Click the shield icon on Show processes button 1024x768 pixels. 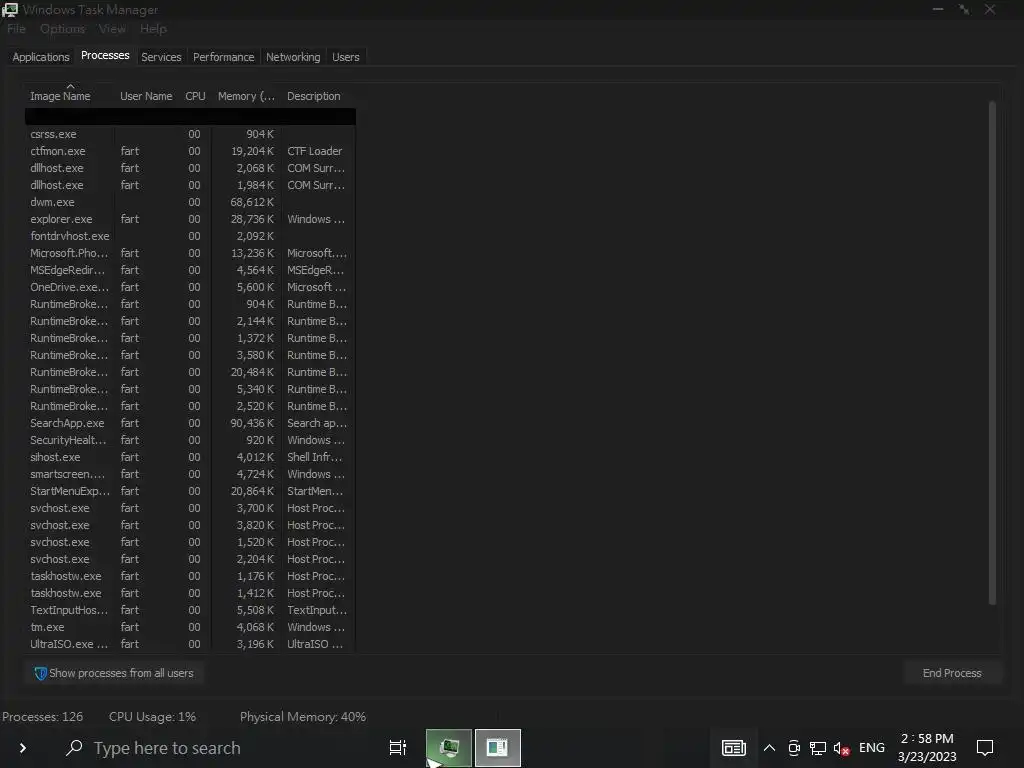(x=40, y=673)
